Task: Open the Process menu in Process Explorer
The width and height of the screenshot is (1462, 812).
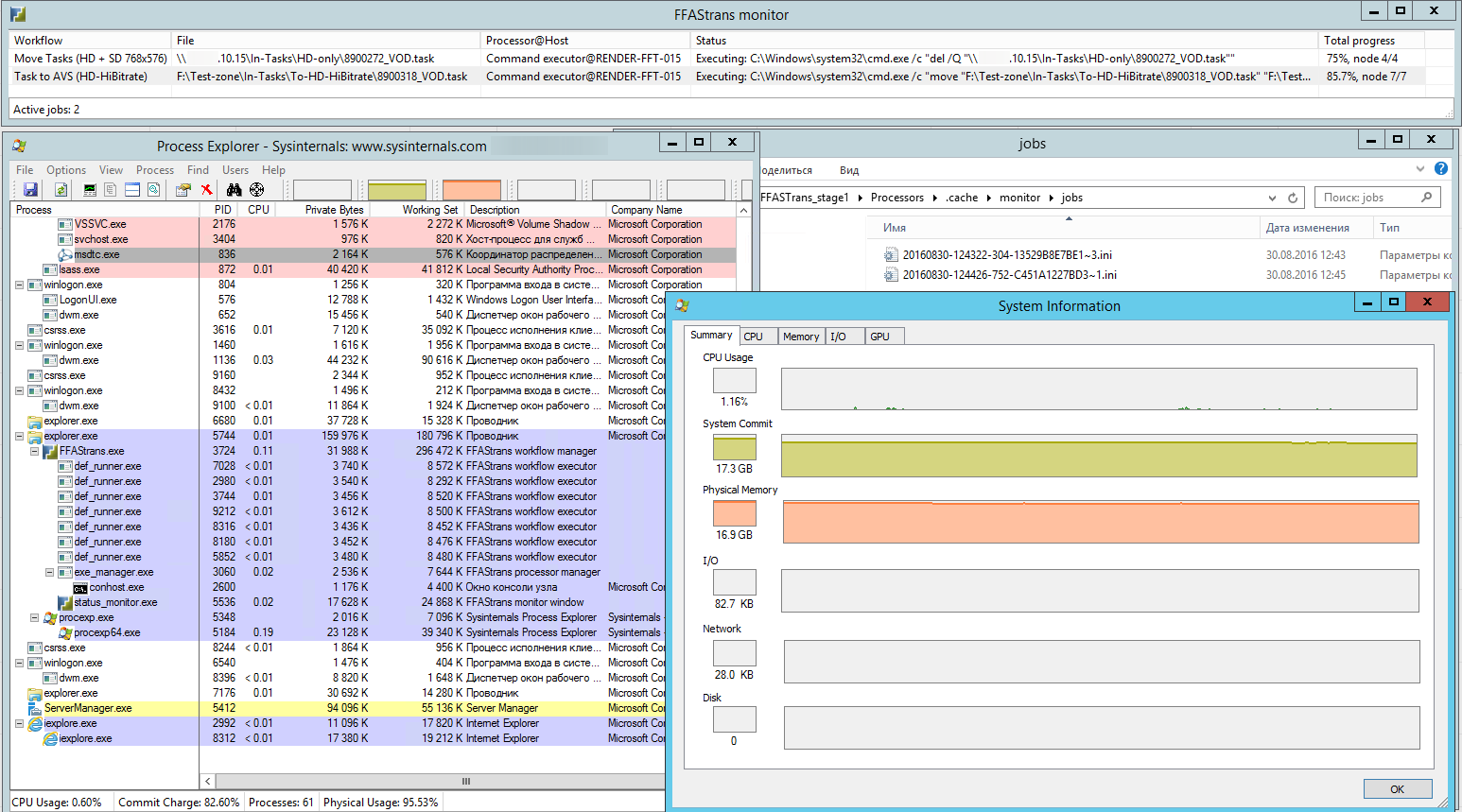Action: (155, 170)
